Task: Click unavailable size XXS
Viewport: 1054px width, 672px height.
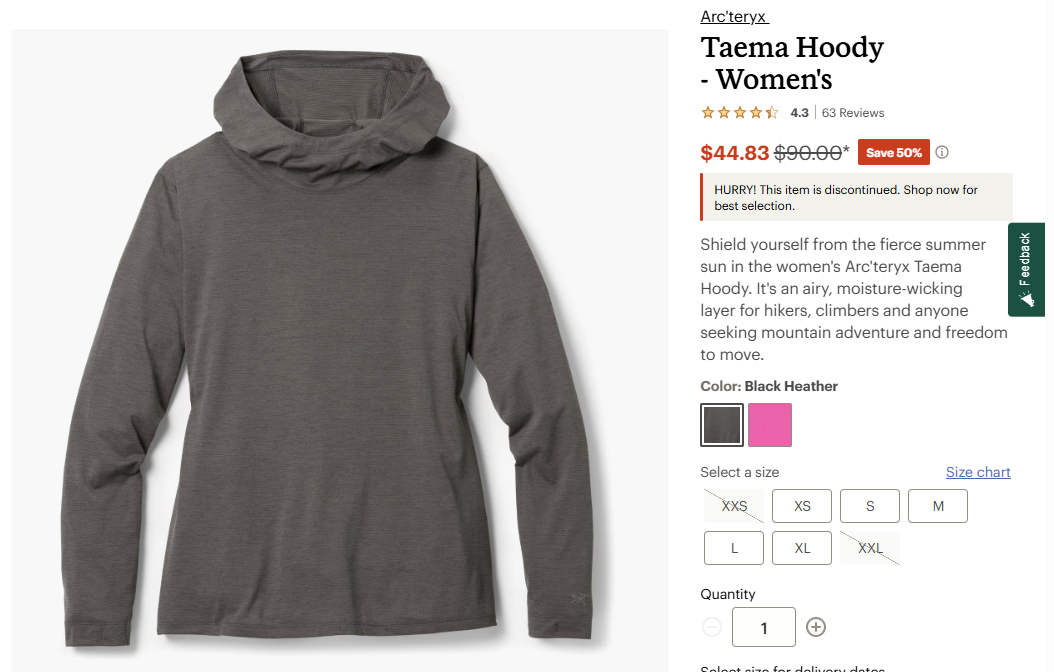Action: [734, 506]
